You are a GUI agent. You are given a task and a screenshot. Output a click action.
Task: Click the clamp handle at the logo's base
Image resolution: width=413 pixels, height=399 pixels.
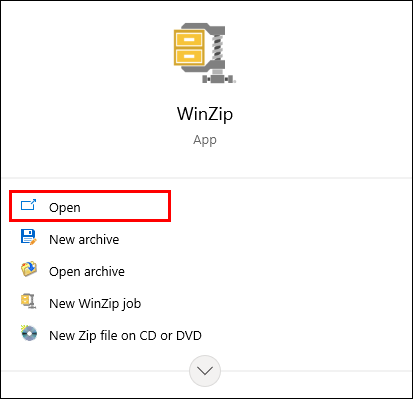(218, 79)
